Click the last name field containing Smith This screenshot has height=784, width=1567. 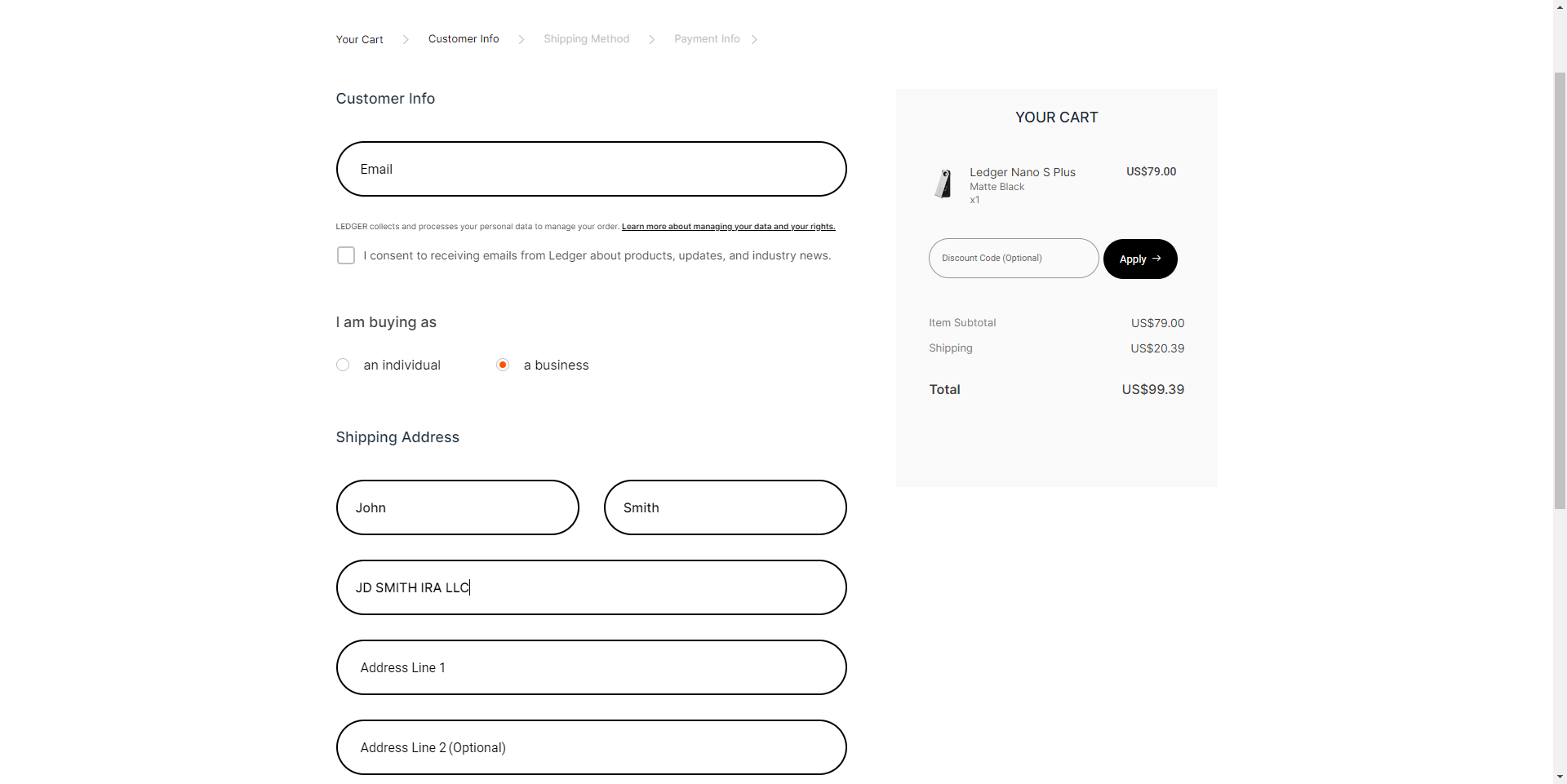[725, 507]
